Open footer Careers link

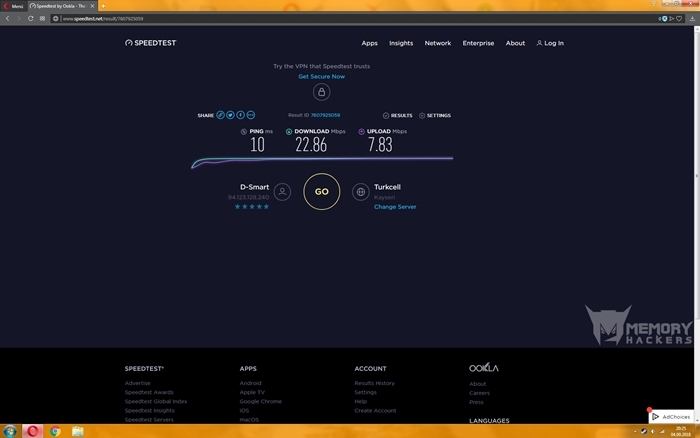(479, 393)
